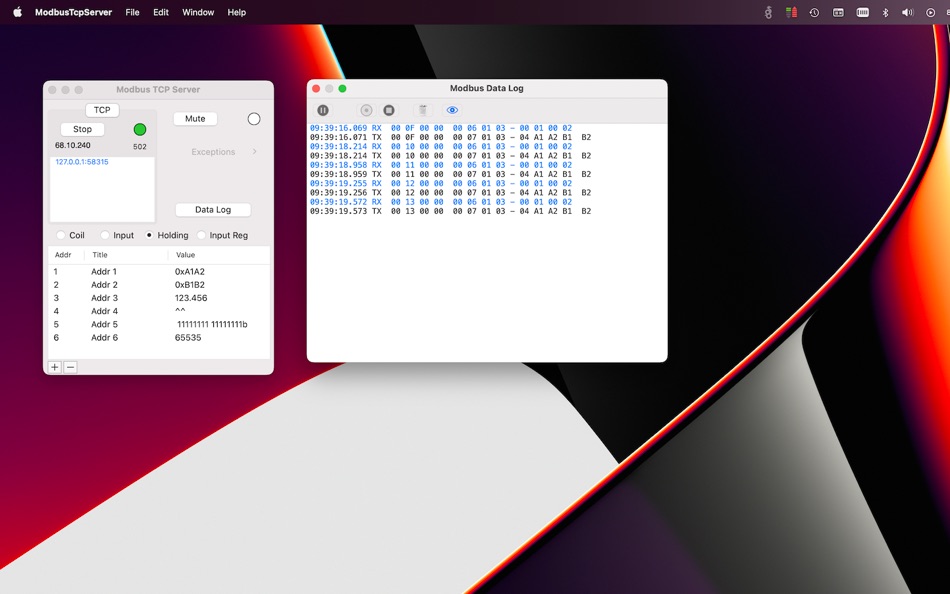Viewport: 950px width, 594px height.
Task: Click the Addr 6 title cell
Action: tap(104, 338)
